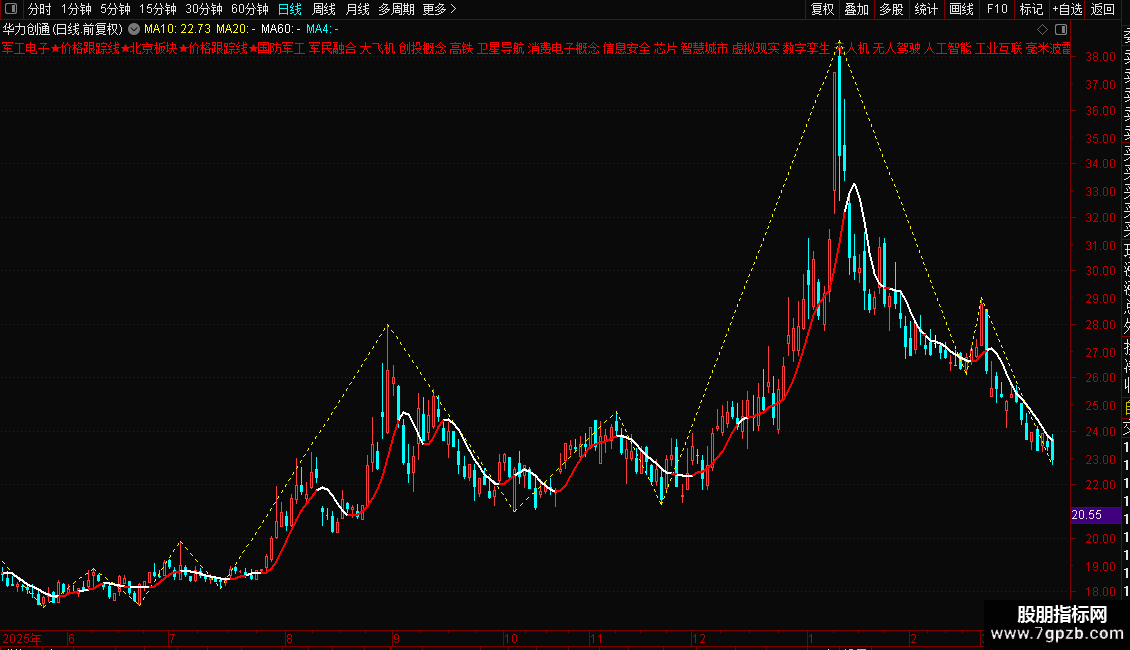
Task: Select the 5分钟 period tab
Action: click(x=115, y=9)
